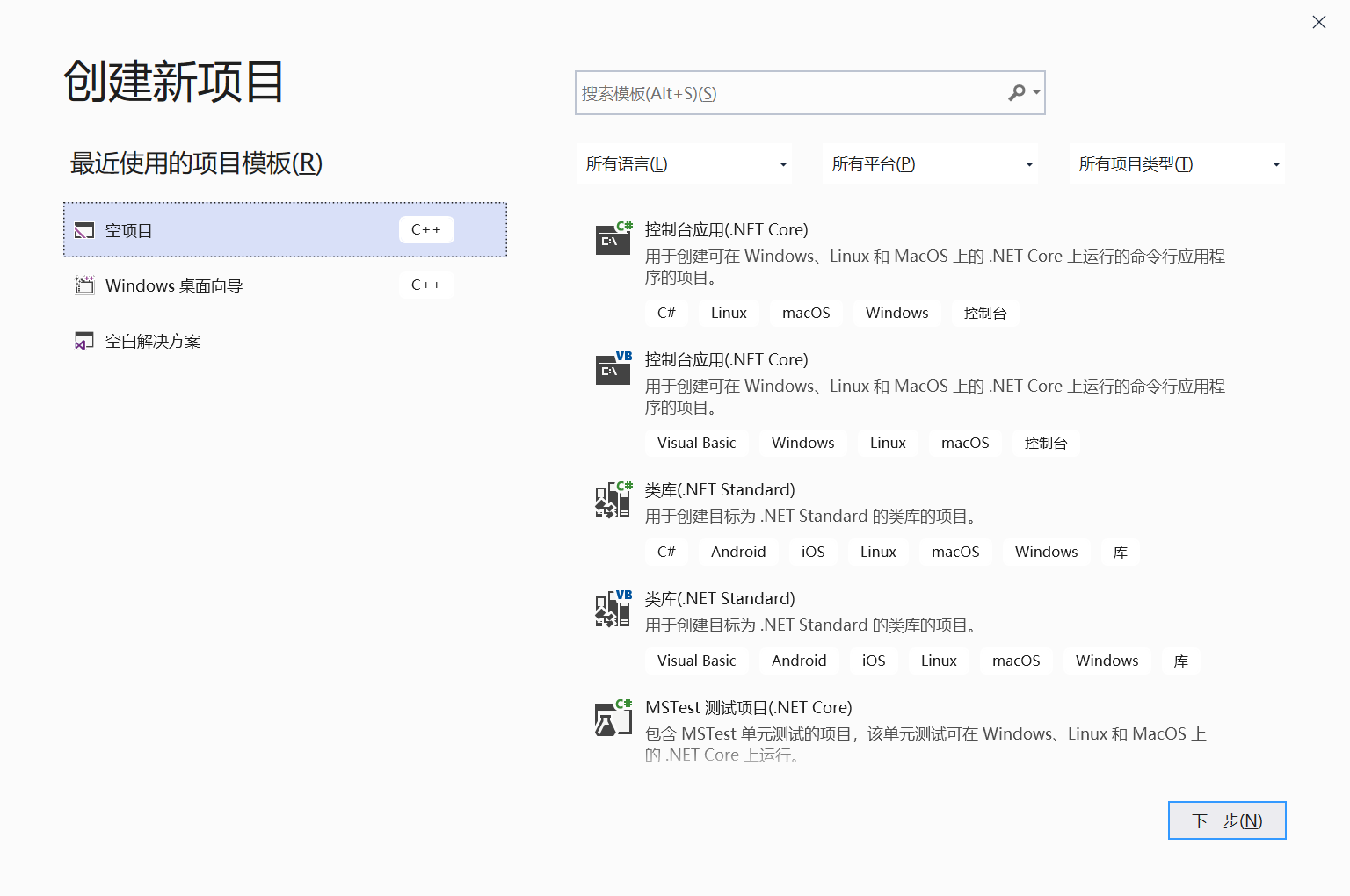Click the C# 类库(.NET Standard) icon

click(613, 499)
